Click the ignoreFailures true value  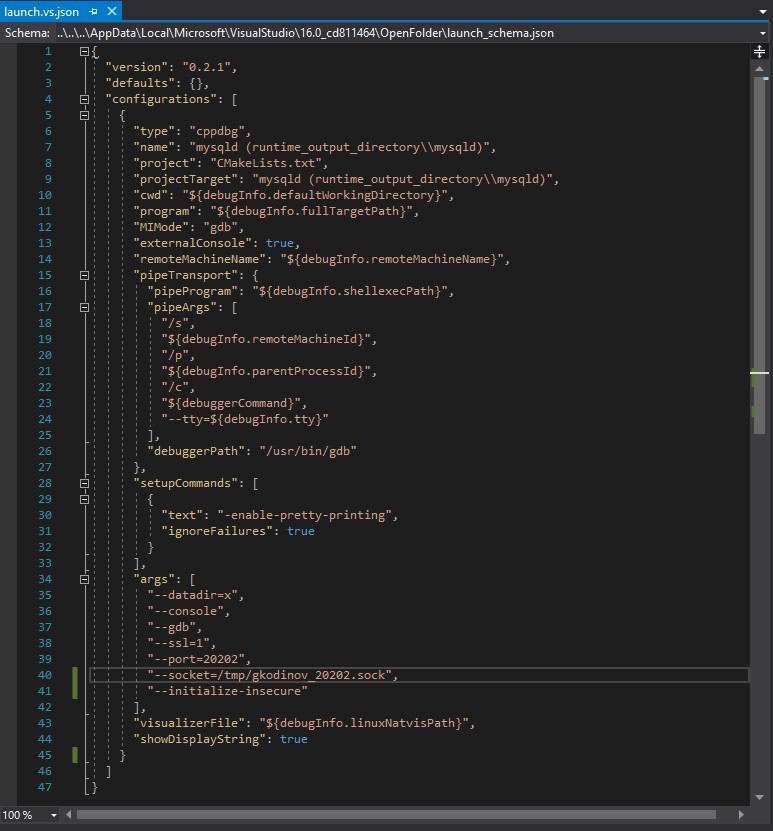coord(301,531)
